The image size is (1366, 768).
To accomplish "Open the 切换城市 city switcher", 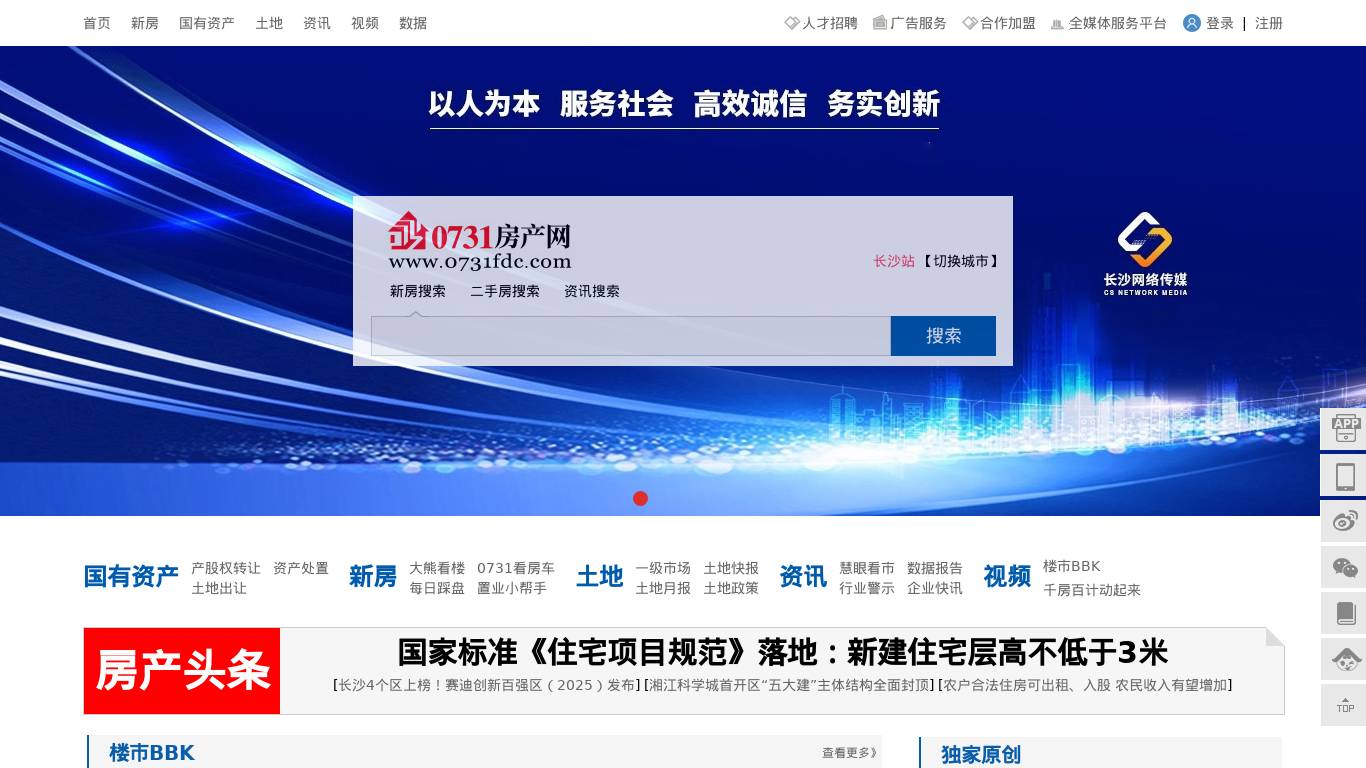I will (962, 261).
